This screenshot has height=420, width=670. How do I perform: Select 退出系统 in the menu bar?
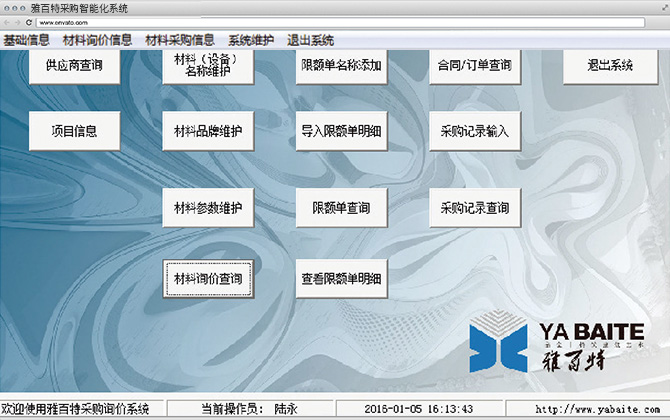[310, 40]
